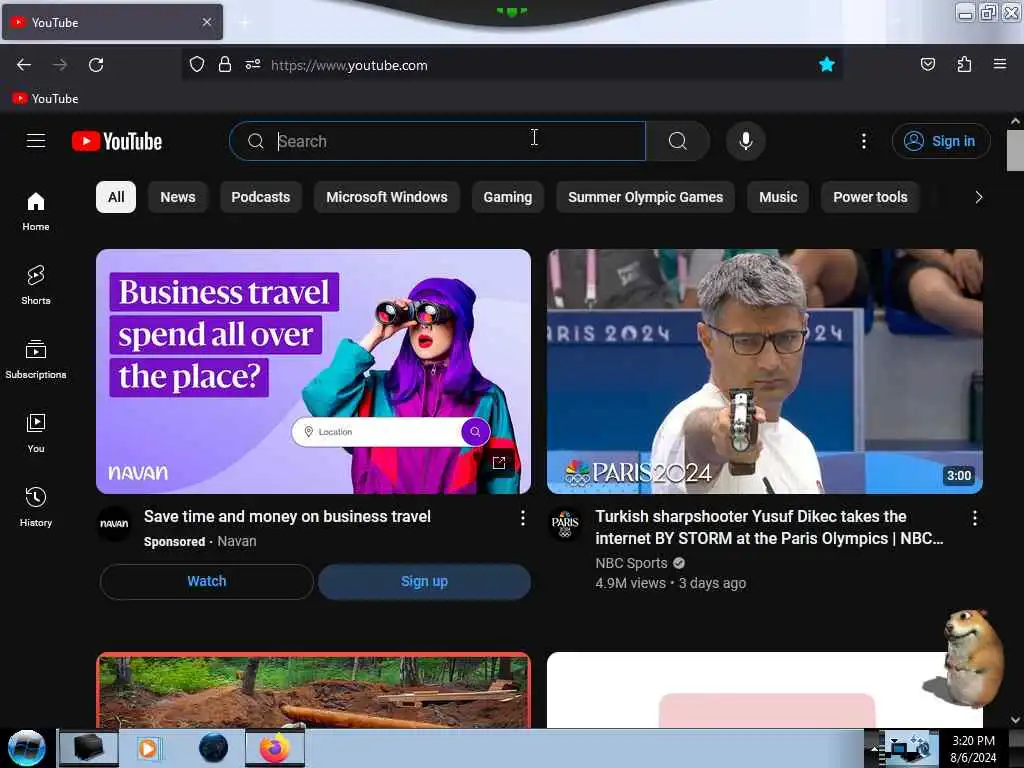
Task: Click the external link icon on ad thumbnail
Action: click(x=499, y=462)
